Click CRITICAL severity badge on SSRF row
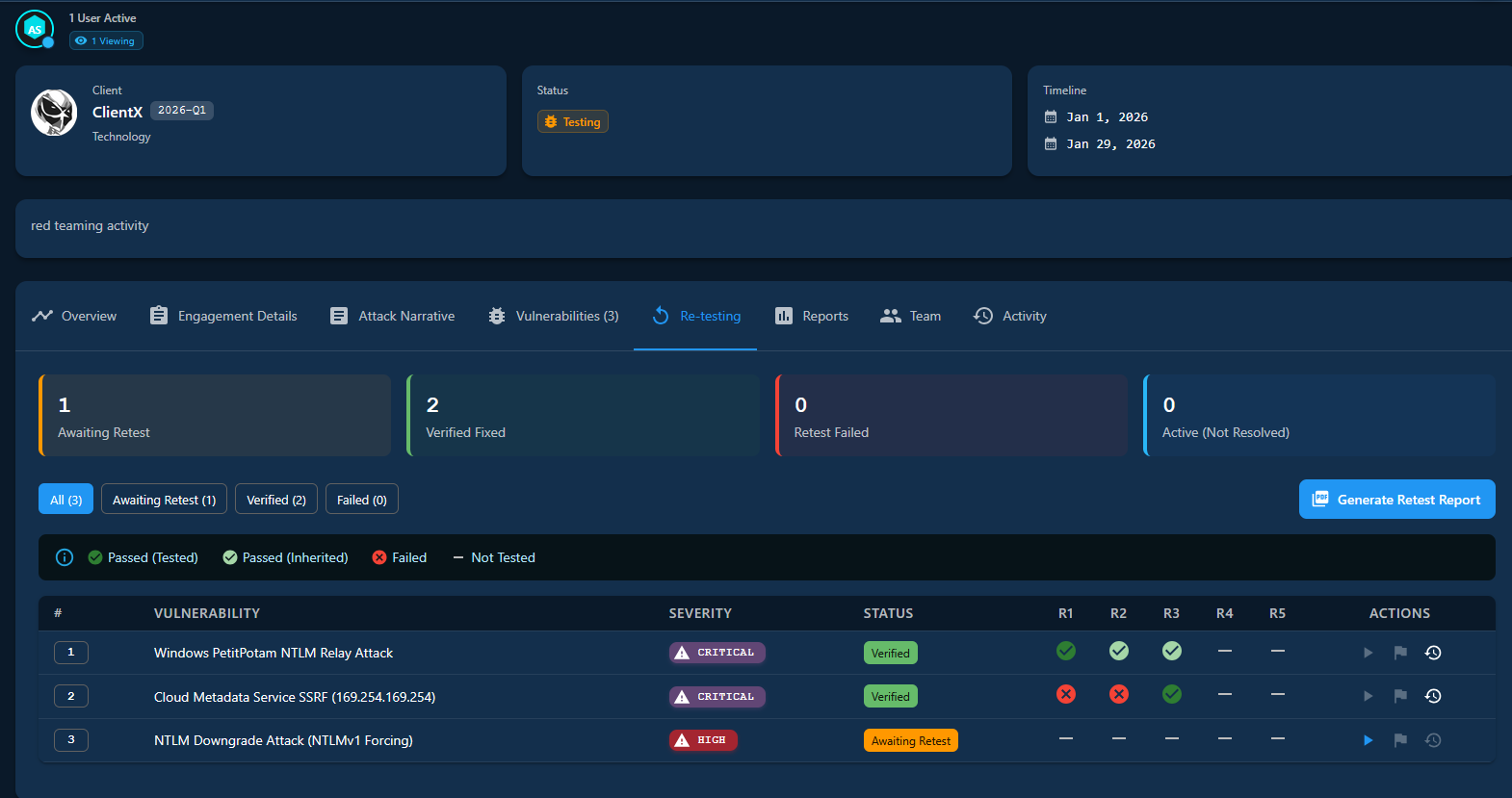 [x=717, y=697]
